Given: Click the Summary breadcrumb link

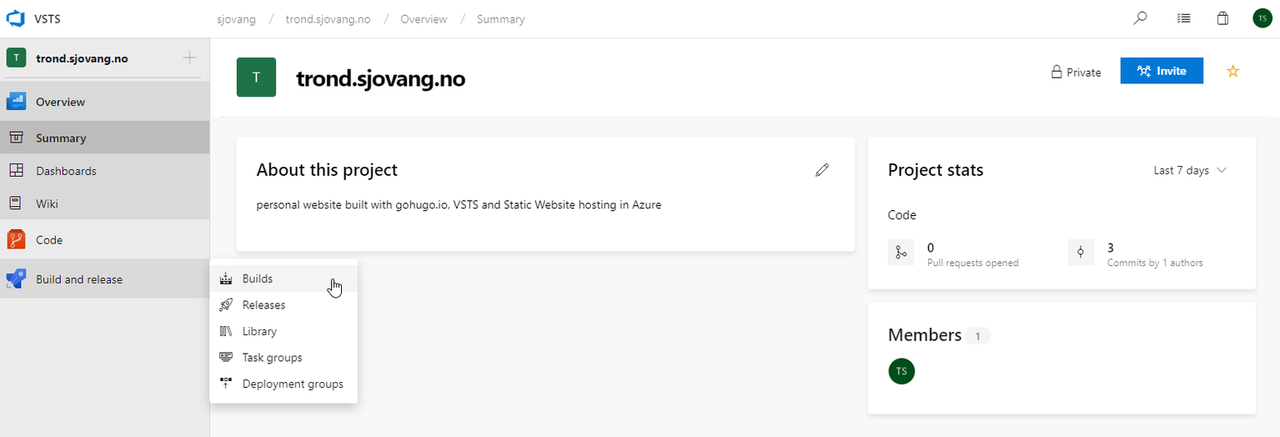Looking at the screenshot, I should pos(500,19).
